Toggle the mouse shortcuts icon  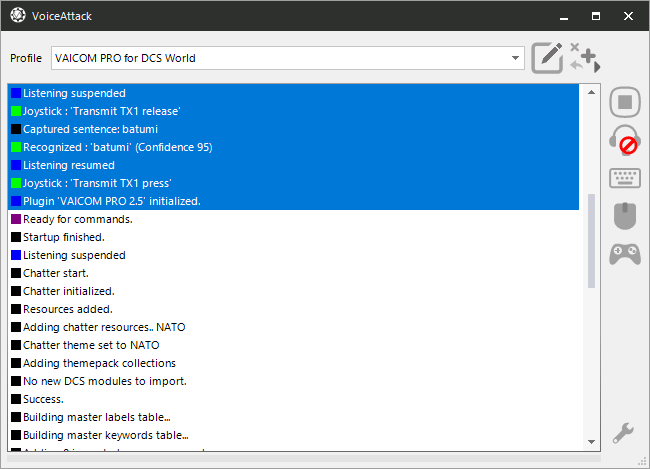[x=625, y=216]
